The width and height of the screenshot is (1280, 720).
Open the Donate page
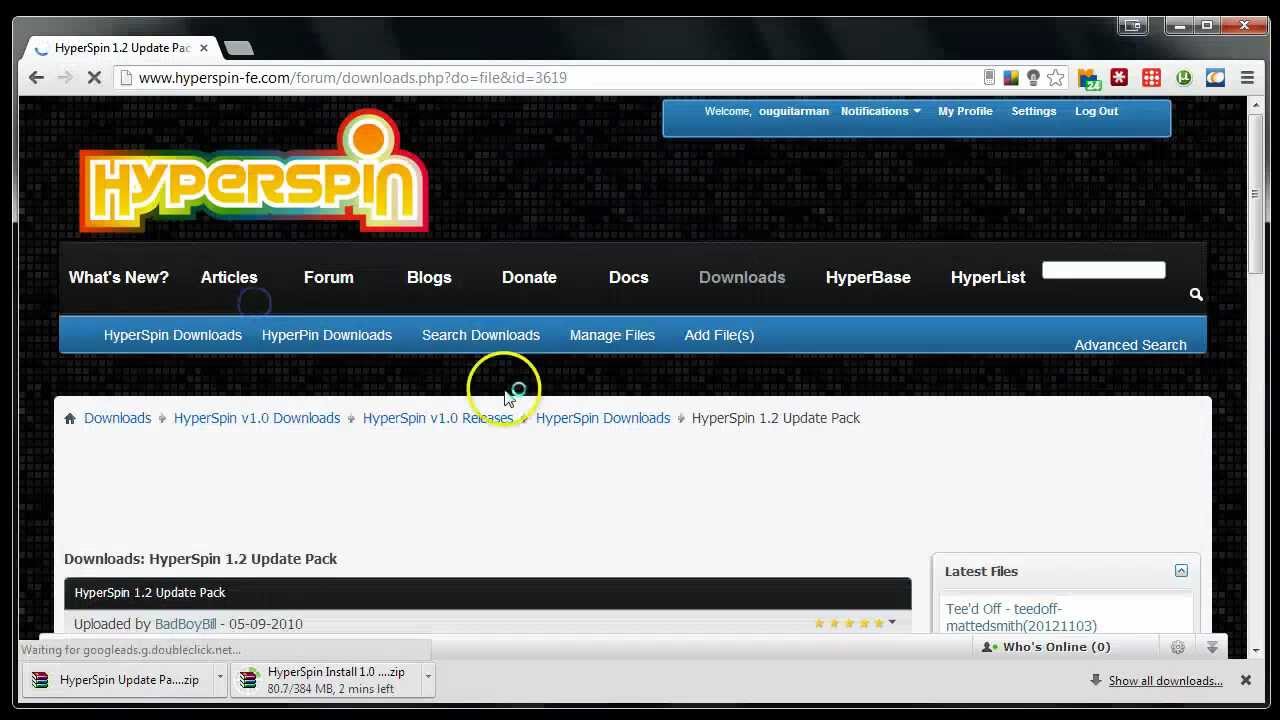[529, 277]
